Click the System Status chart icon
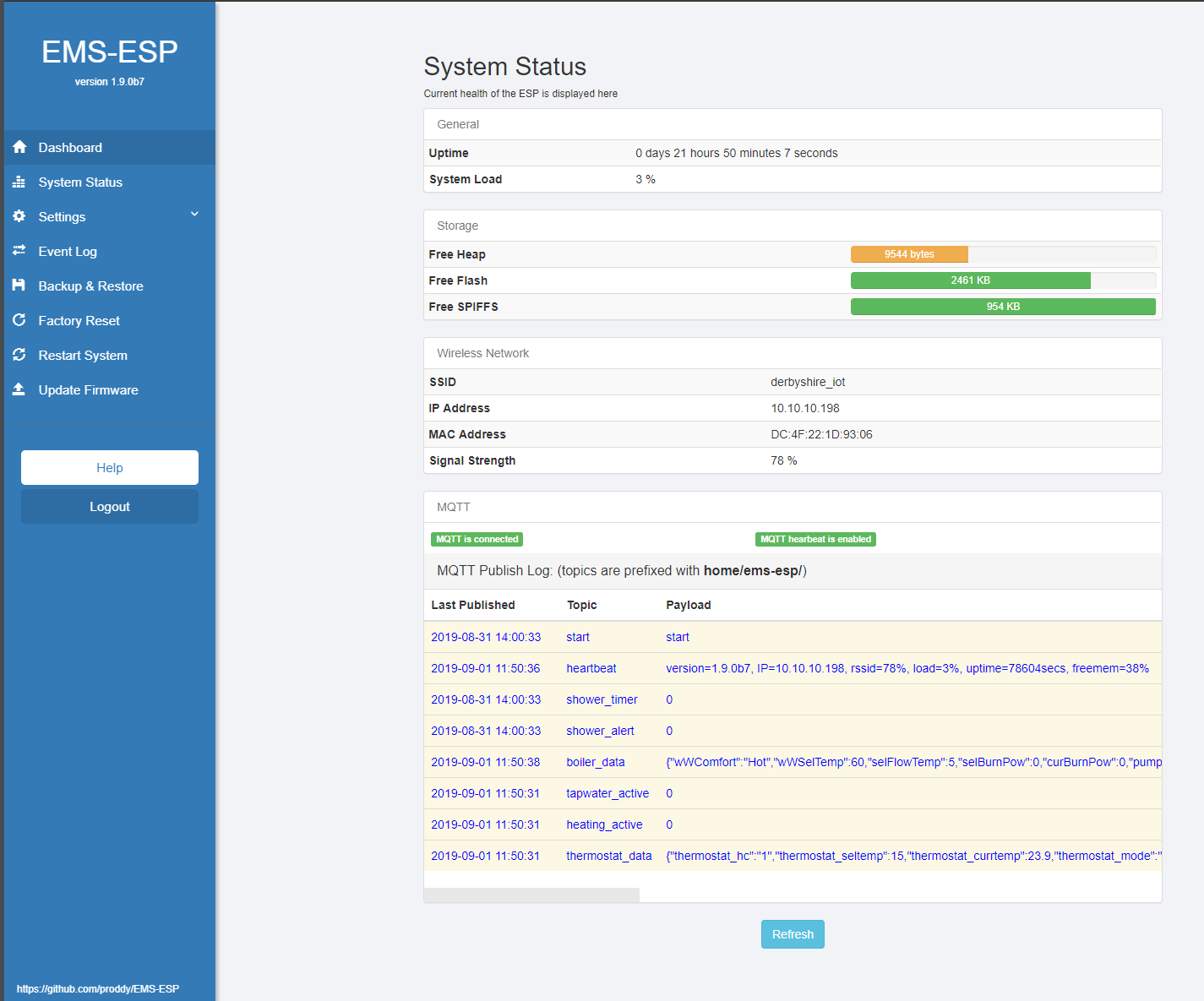1204x1001 pixels. point(19,182)
